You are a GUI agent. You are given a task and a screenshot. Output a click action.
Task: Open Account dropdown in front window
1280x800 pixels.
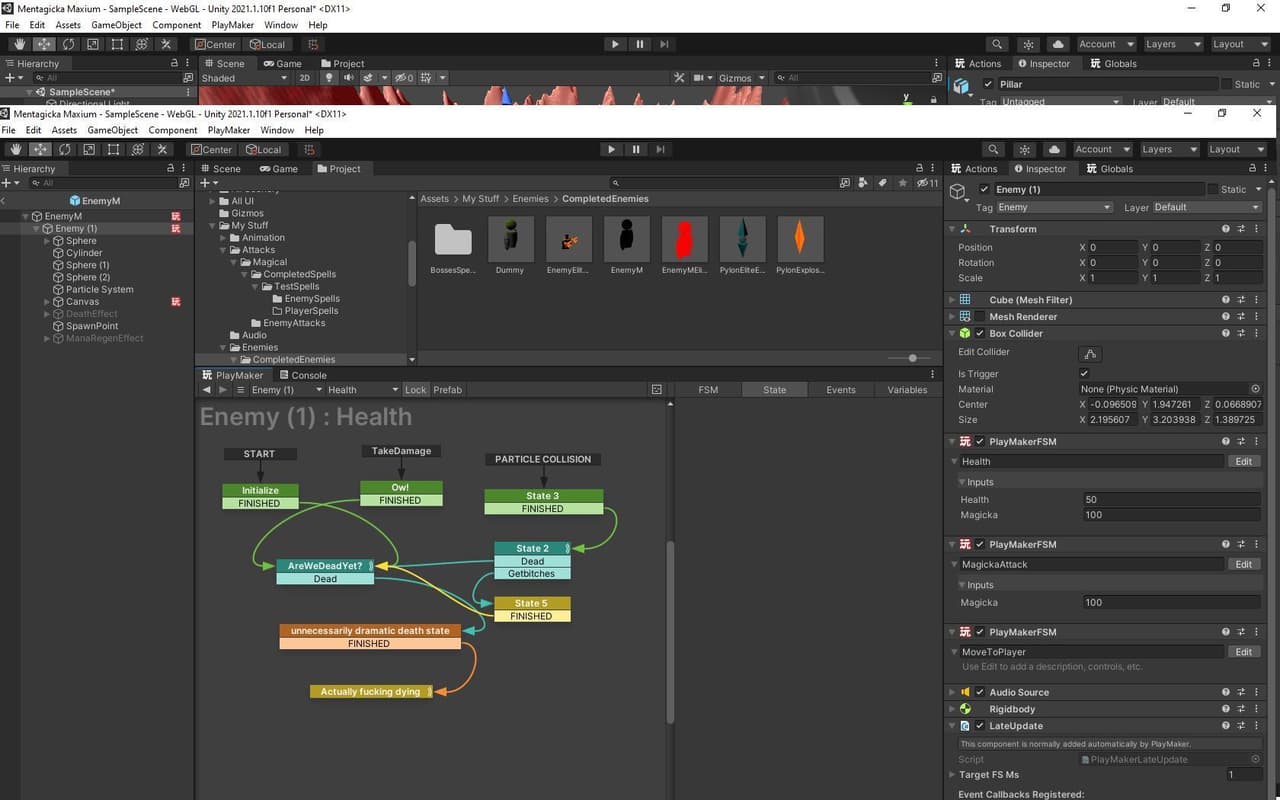click(1102, 149)
